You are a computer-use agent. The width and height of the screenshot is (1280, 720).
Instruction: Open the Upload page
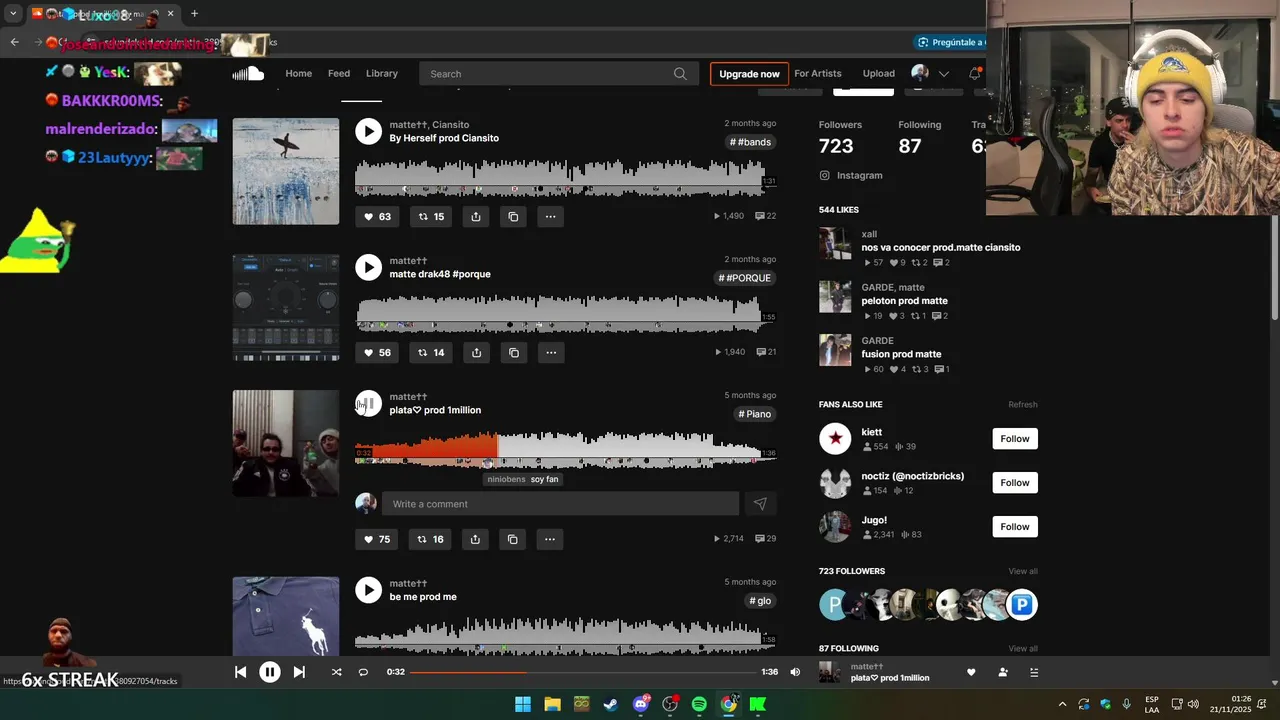879,73
